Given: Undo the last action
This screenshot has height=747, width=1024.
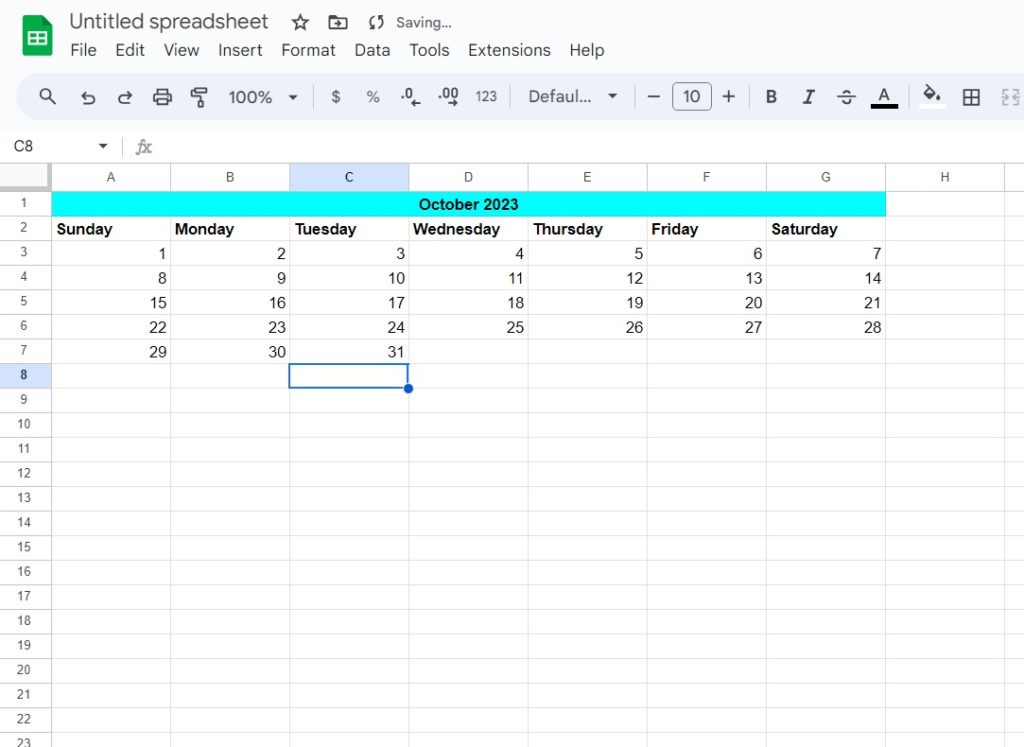Looking at the screenshot, I should [x=88, y=97].
